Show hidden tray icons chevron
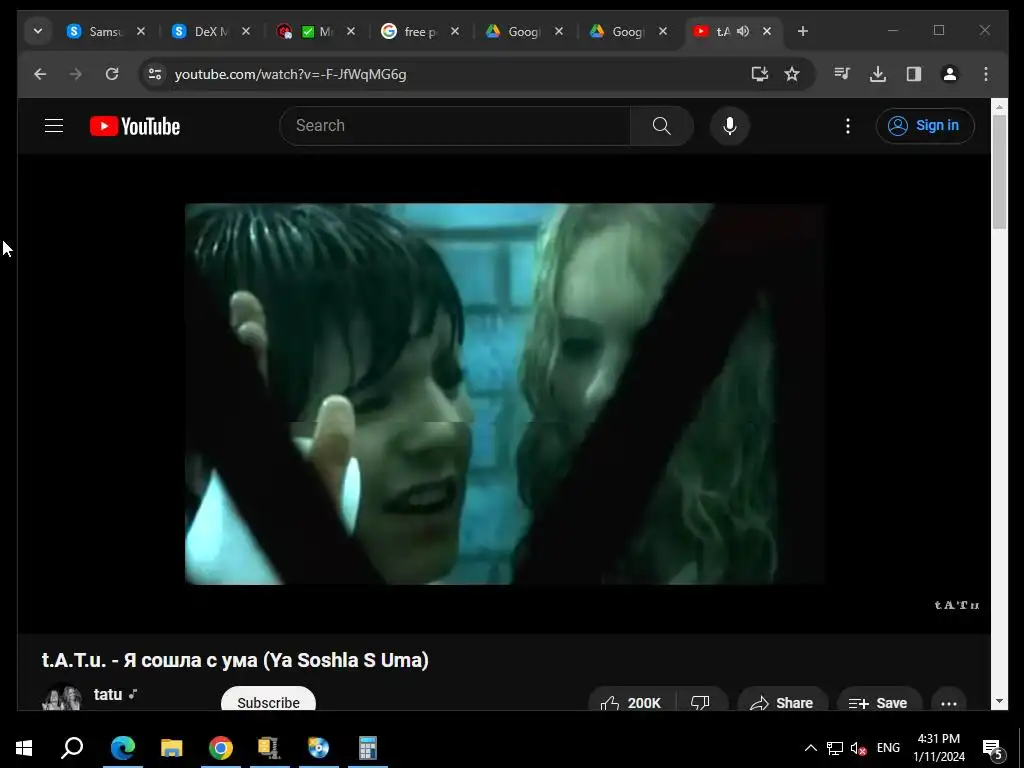 [810, 748]
